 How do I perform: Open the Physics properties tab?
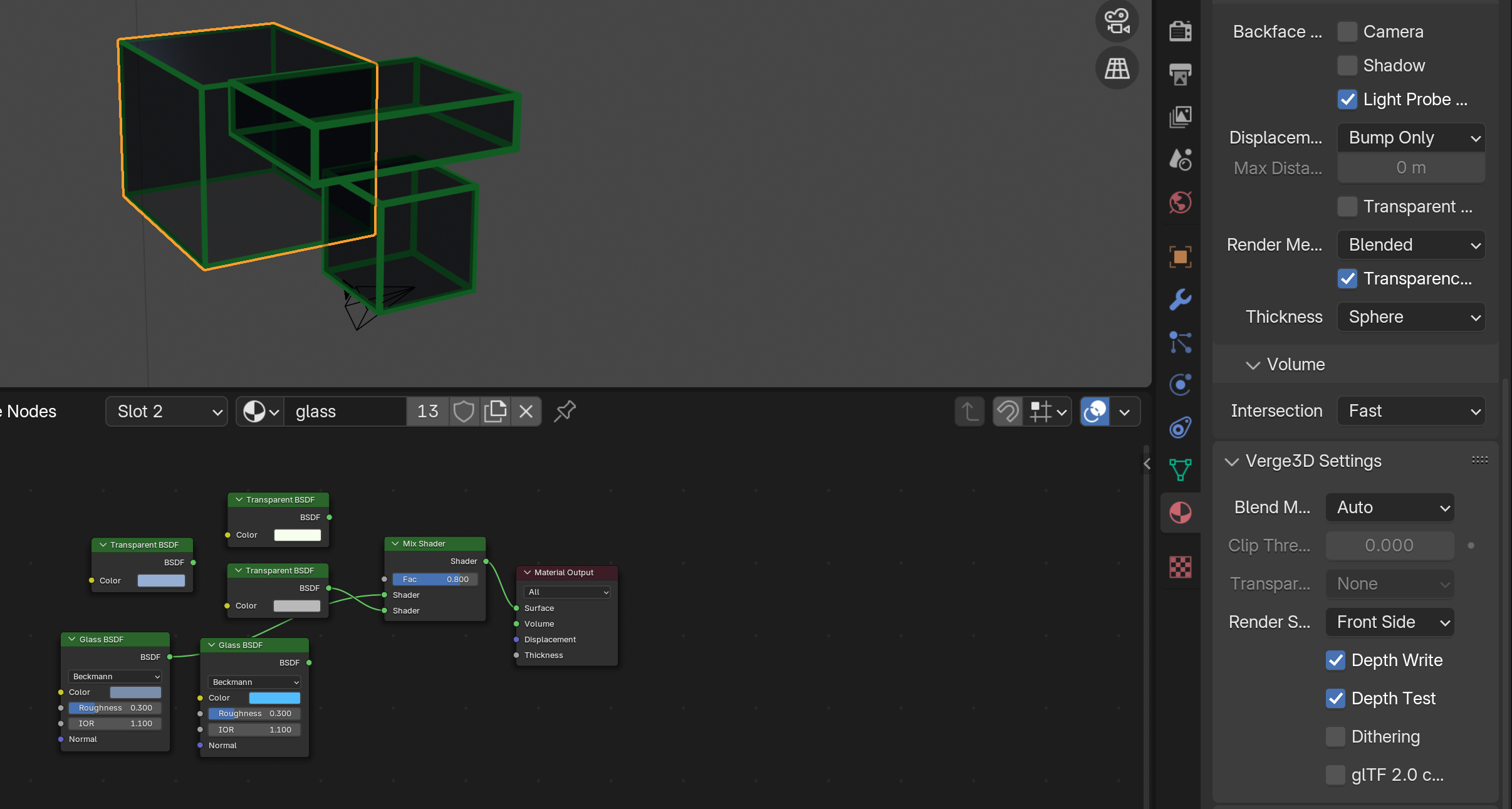(x=1181, y=385)
